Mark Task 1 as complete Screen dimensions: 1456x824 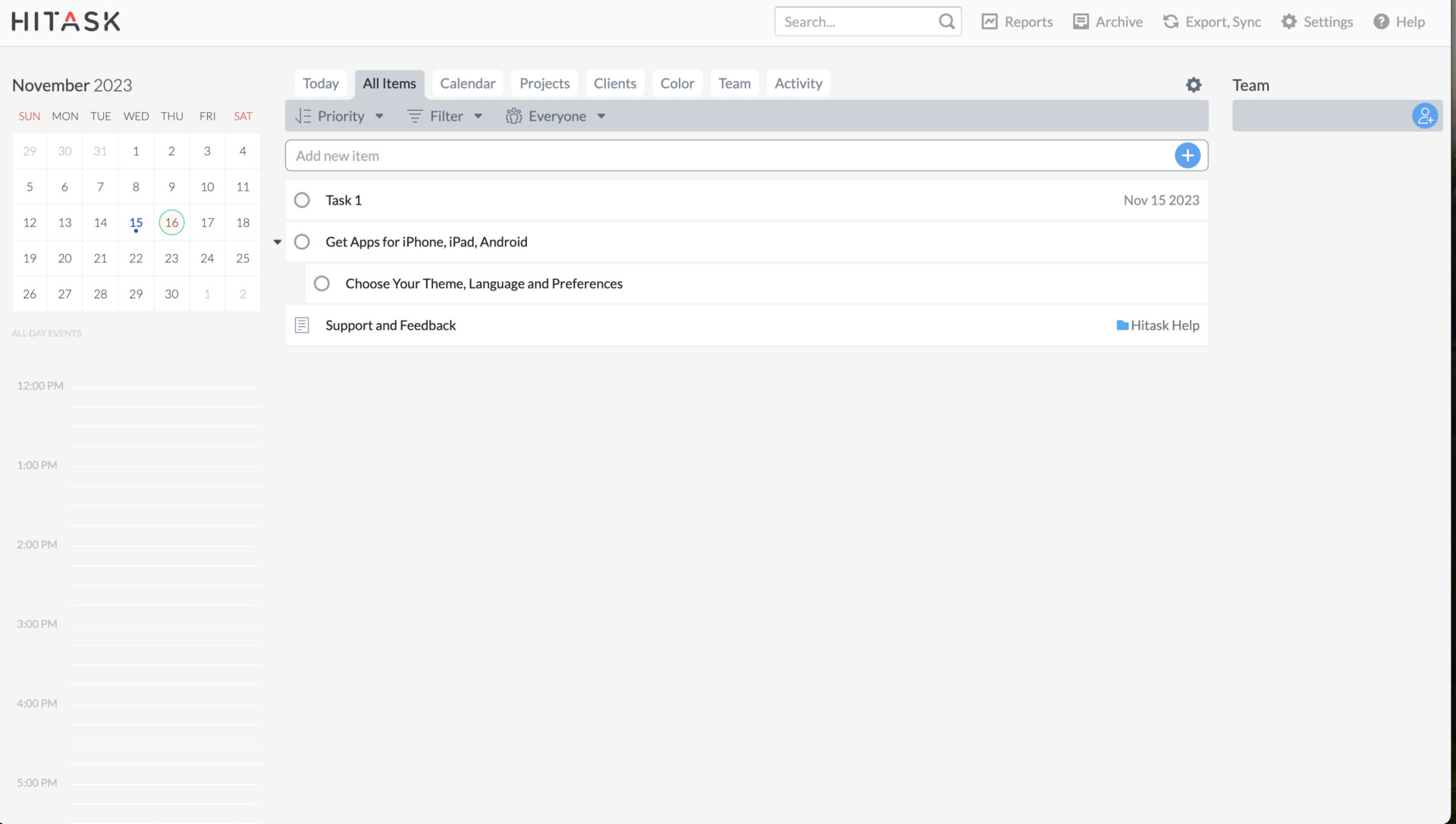click(302, 199)
